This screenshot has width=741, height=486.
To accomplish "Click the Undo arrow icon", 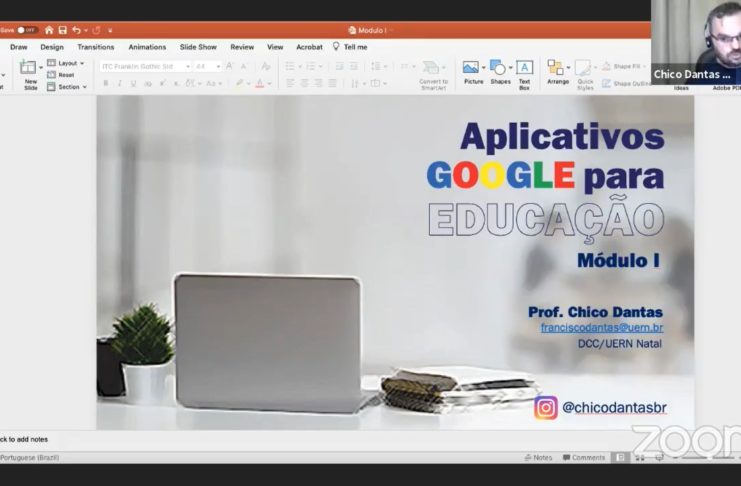I will (x=77, y=30).
